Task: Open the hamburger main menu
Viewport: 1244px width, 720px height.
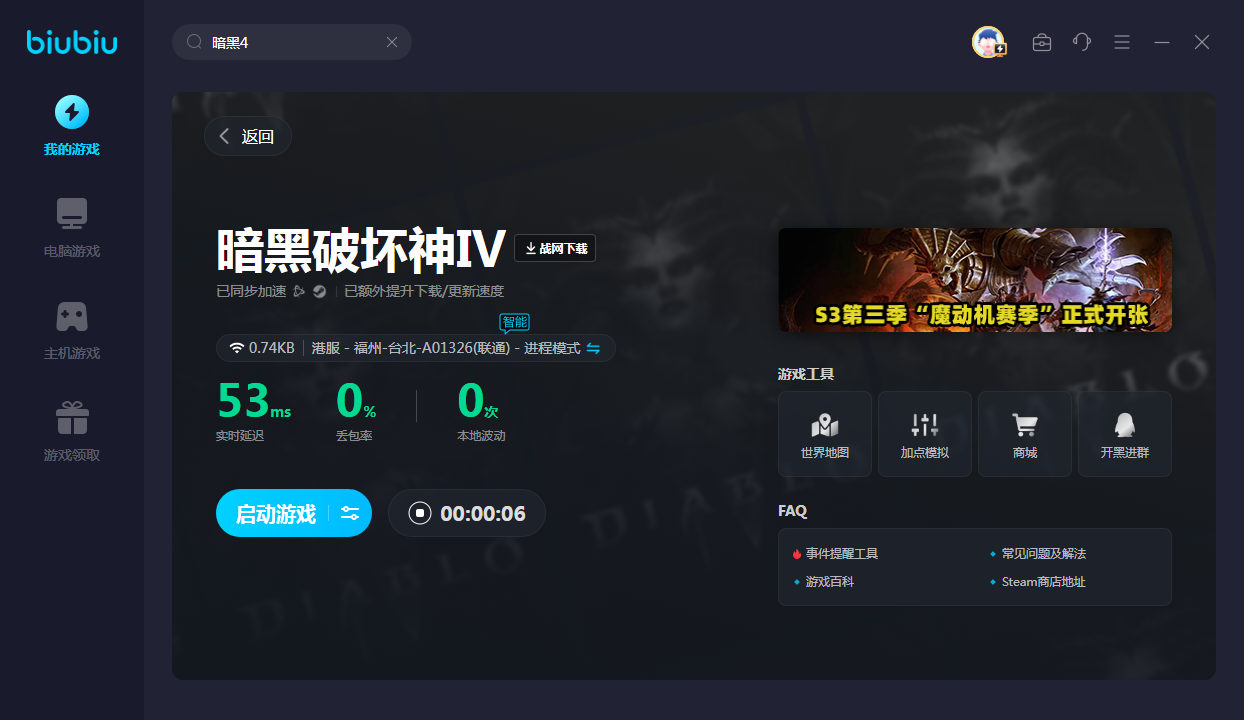Action: [1122, 42]
